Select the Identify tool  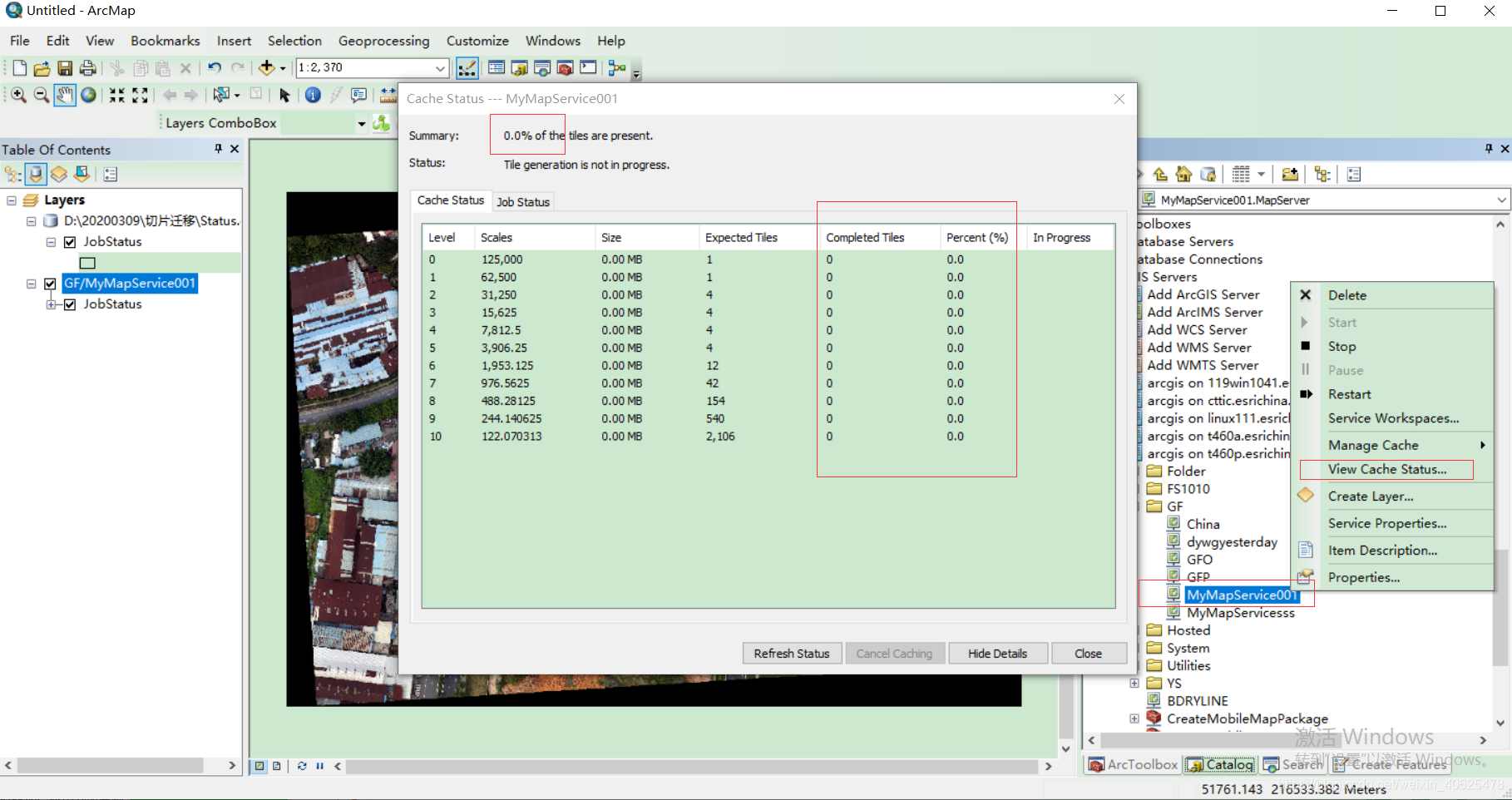tap(313, 96)
